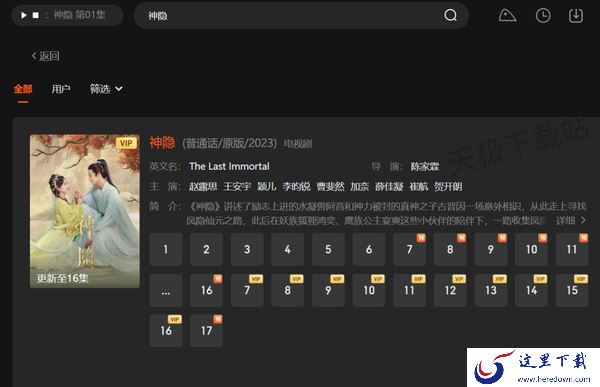The height and width of the screenshot is (387, 600).
Task: Play preview episode 8 with orange badge
Action: [450, 249]
